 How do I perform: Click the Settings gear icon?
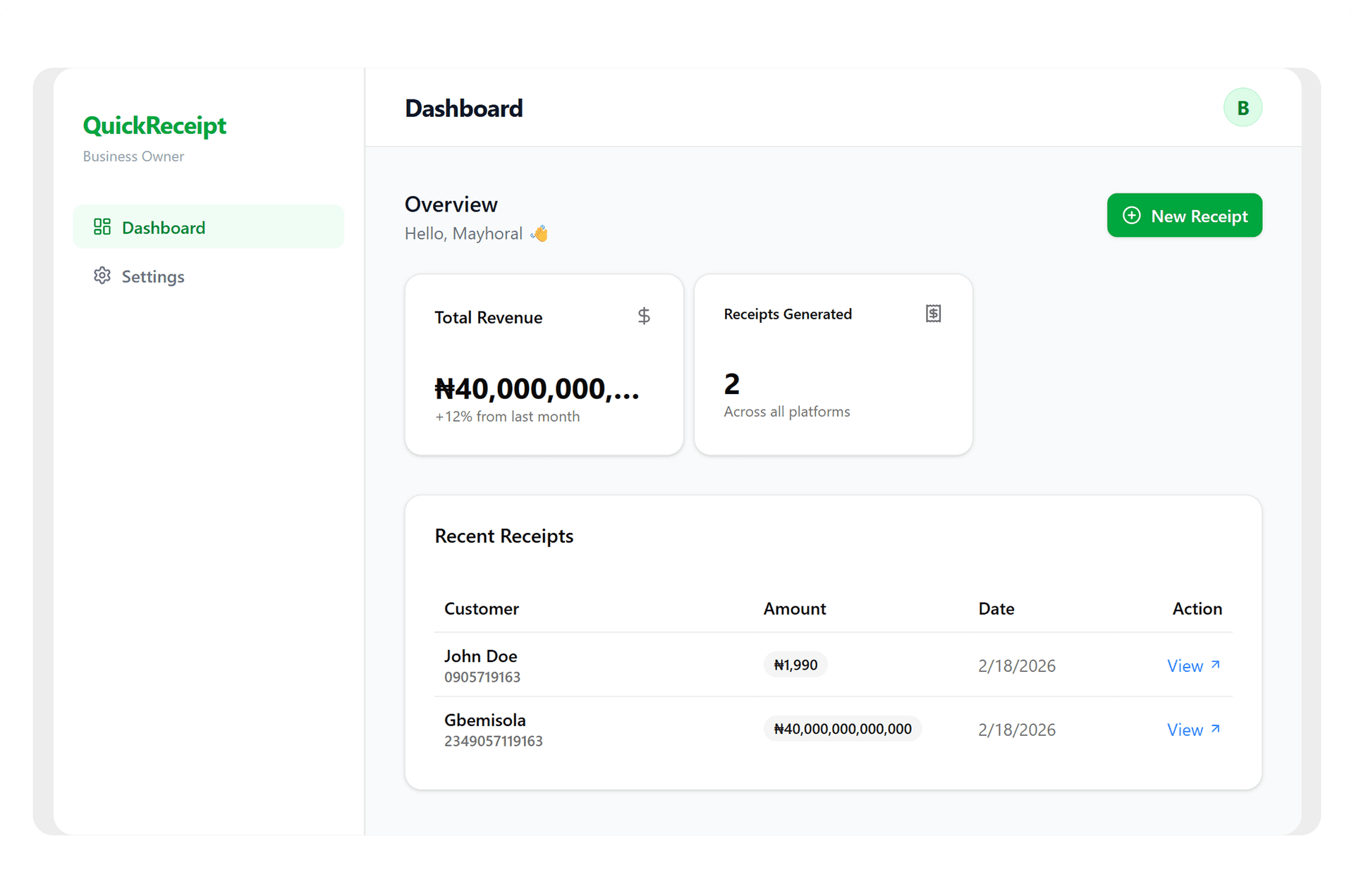click(102, 276)
